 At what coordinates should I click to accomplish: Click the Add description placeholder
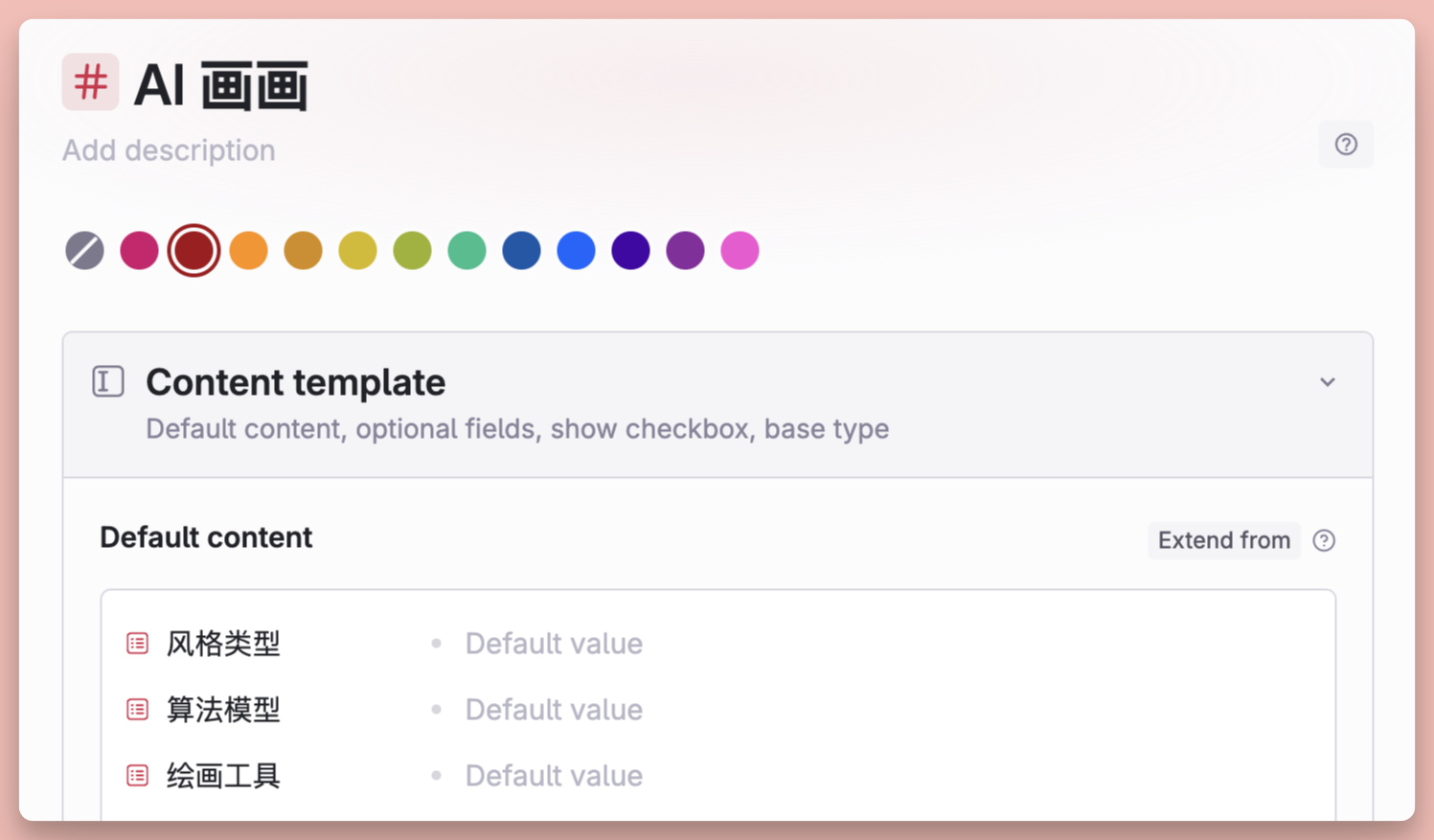coord(169,150)
